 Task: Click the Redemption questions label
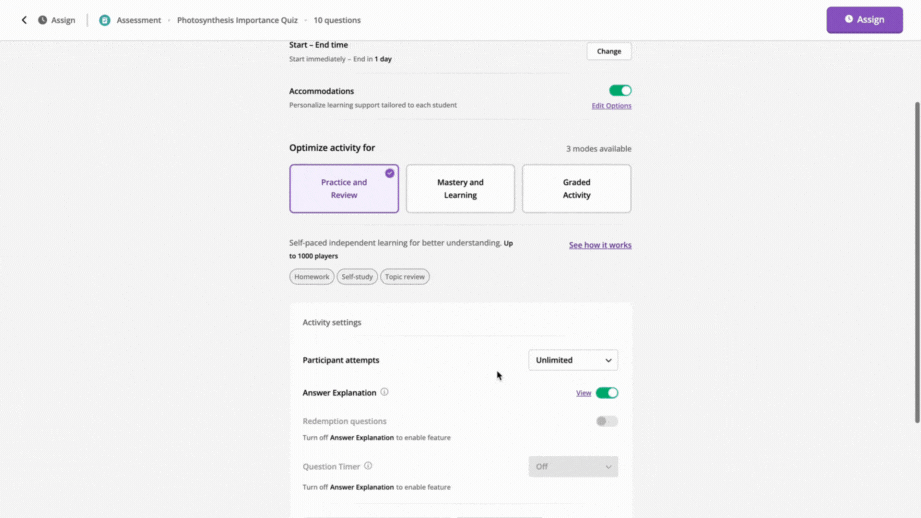[x=344, y=421]
